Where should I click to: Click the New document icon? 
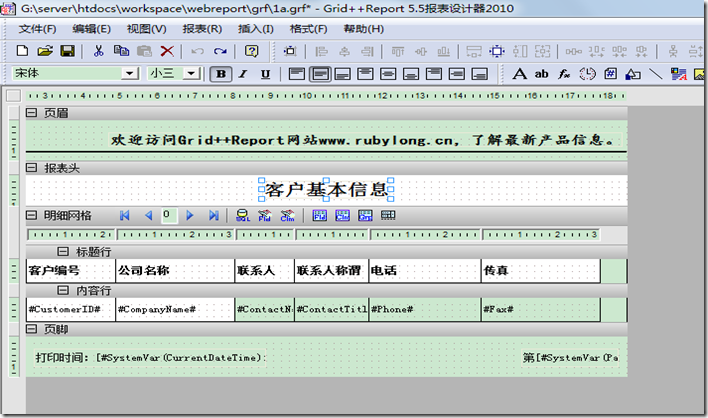[x=22, y=51]
